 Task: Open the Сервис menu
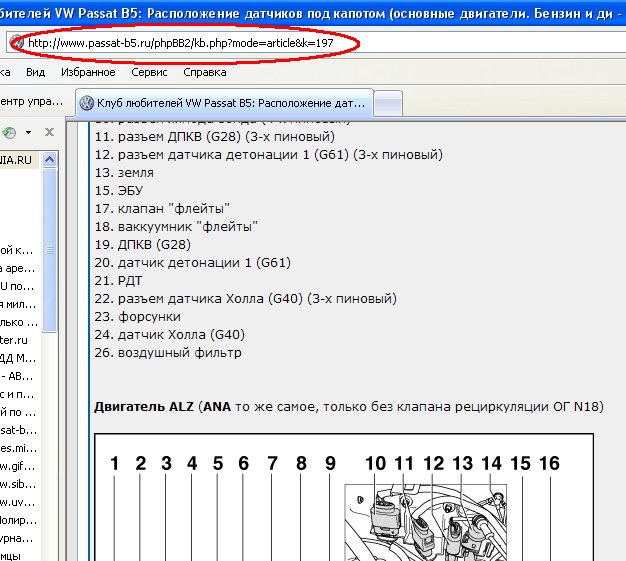click(149, 72)
